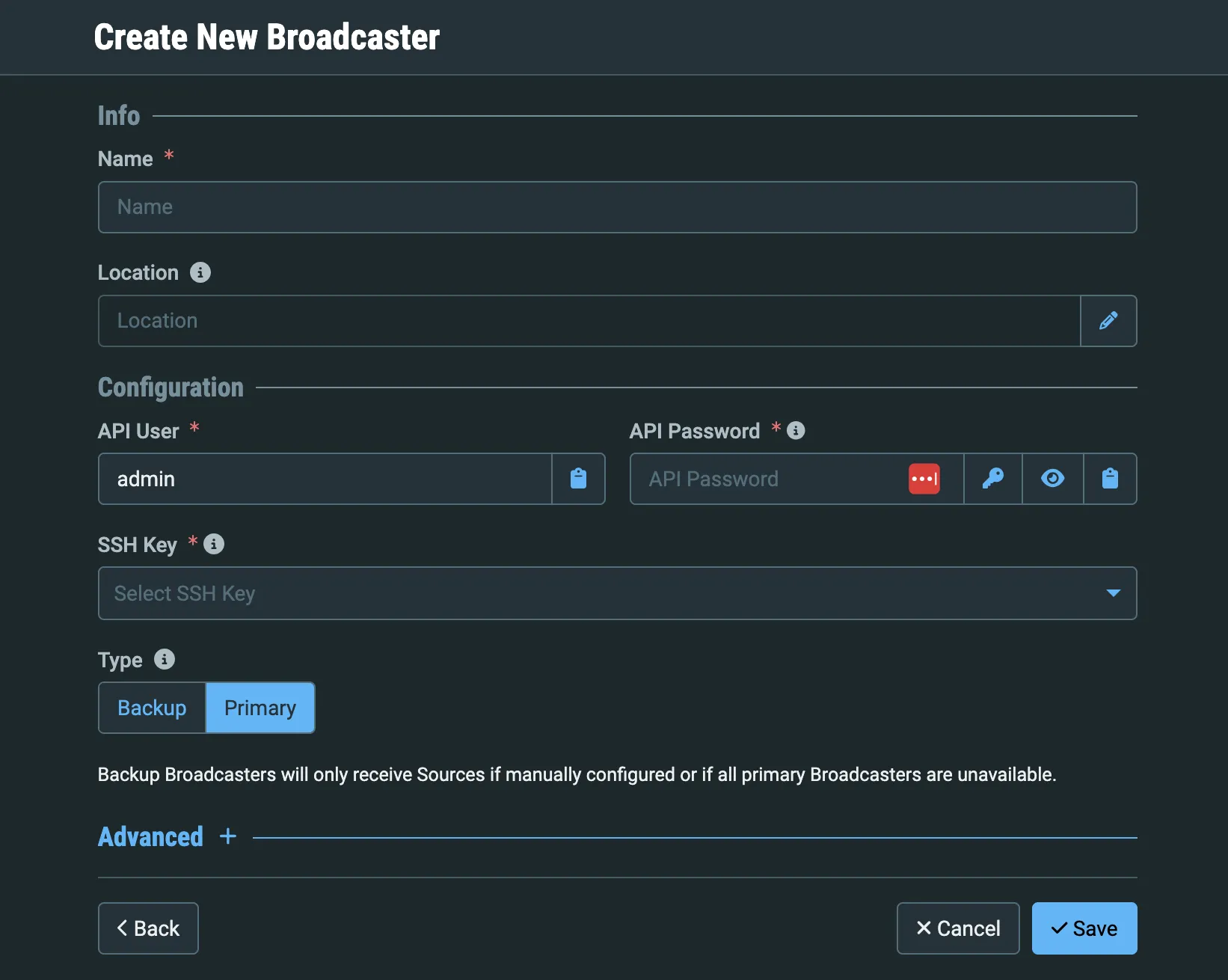The width and height of the screenshot is (1228, 980).
Task: Click the Location input field
Action: [x=589, y=321]
